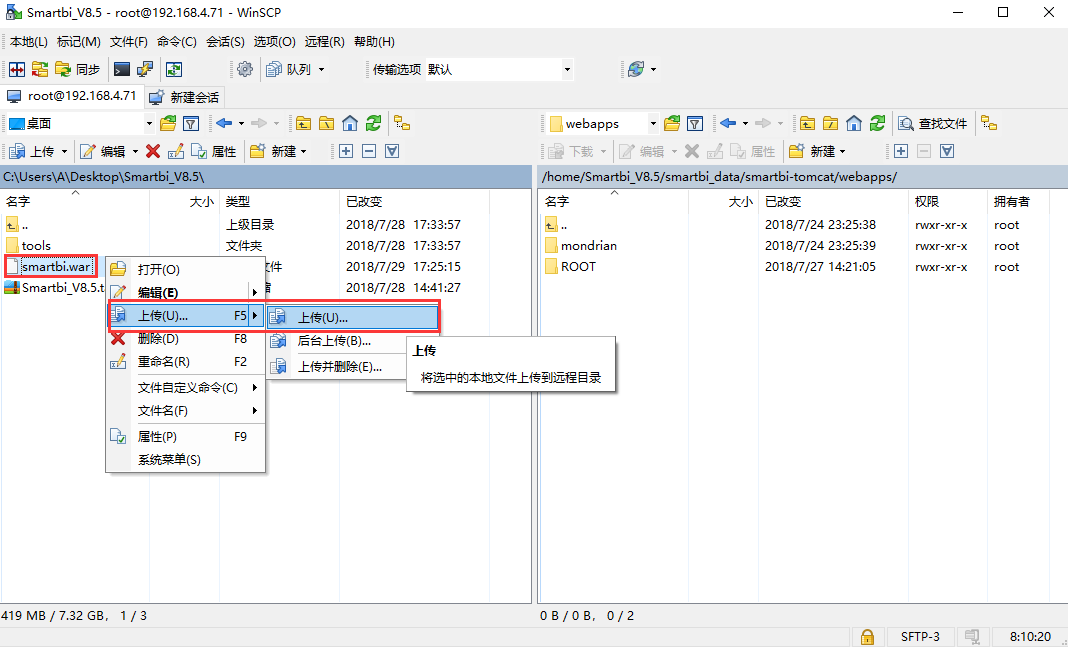This screenshot has height=647, width=1068.
Task: Expand 文件自定义命令(C) submenu
Action: click(x=185, y=388)
